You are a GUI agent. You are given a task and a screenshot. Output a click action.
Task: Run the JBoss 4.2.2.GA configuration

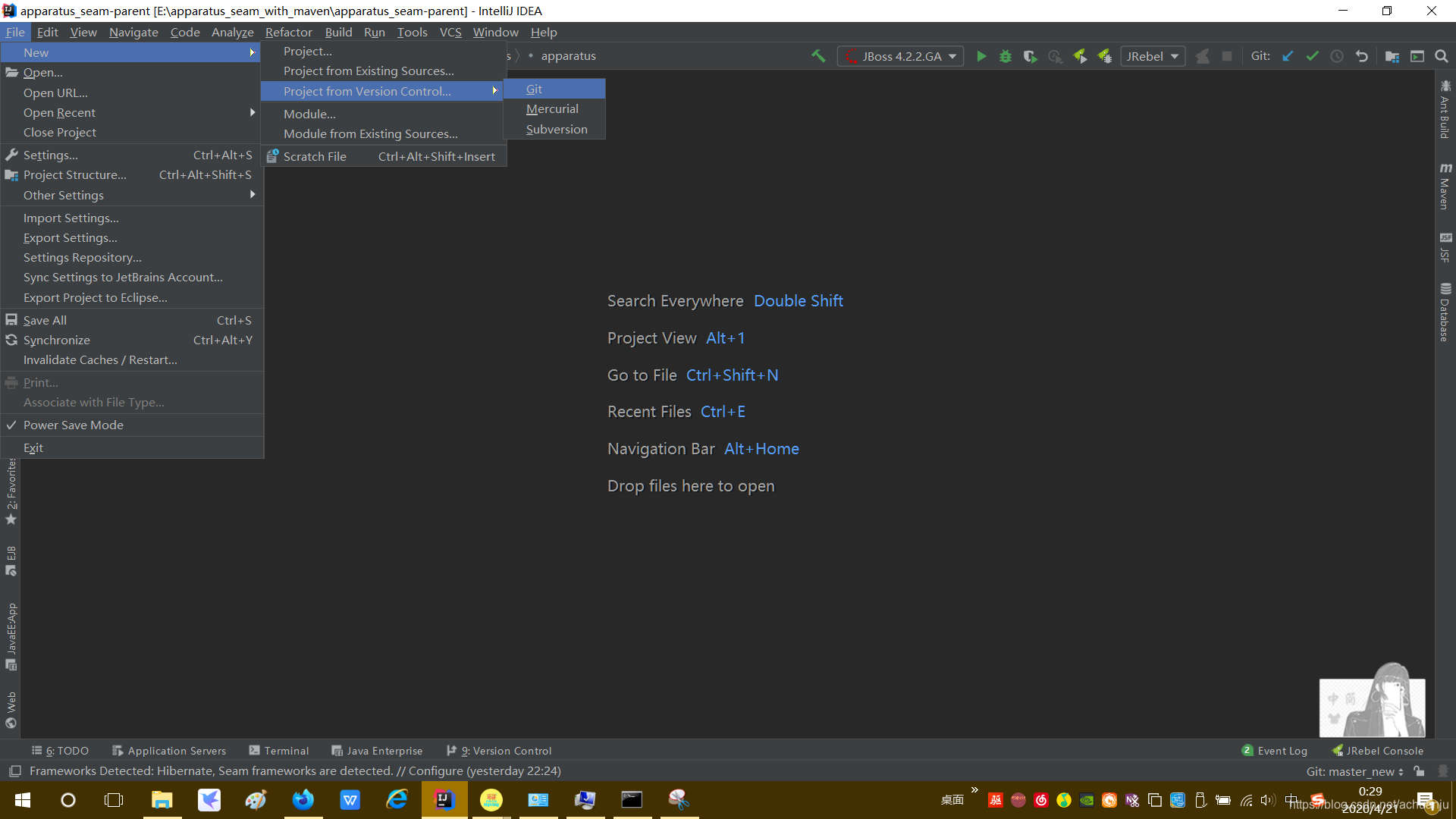[981, 56]
